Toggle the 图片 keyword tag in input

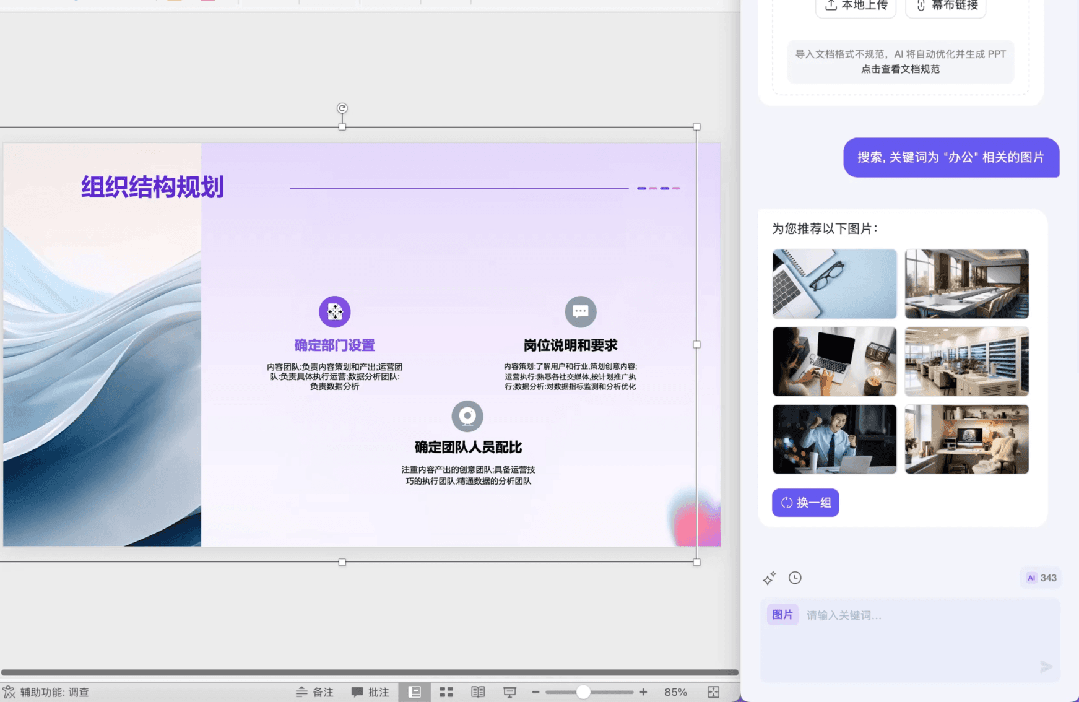pyautogui.click(x=783, y=614)
